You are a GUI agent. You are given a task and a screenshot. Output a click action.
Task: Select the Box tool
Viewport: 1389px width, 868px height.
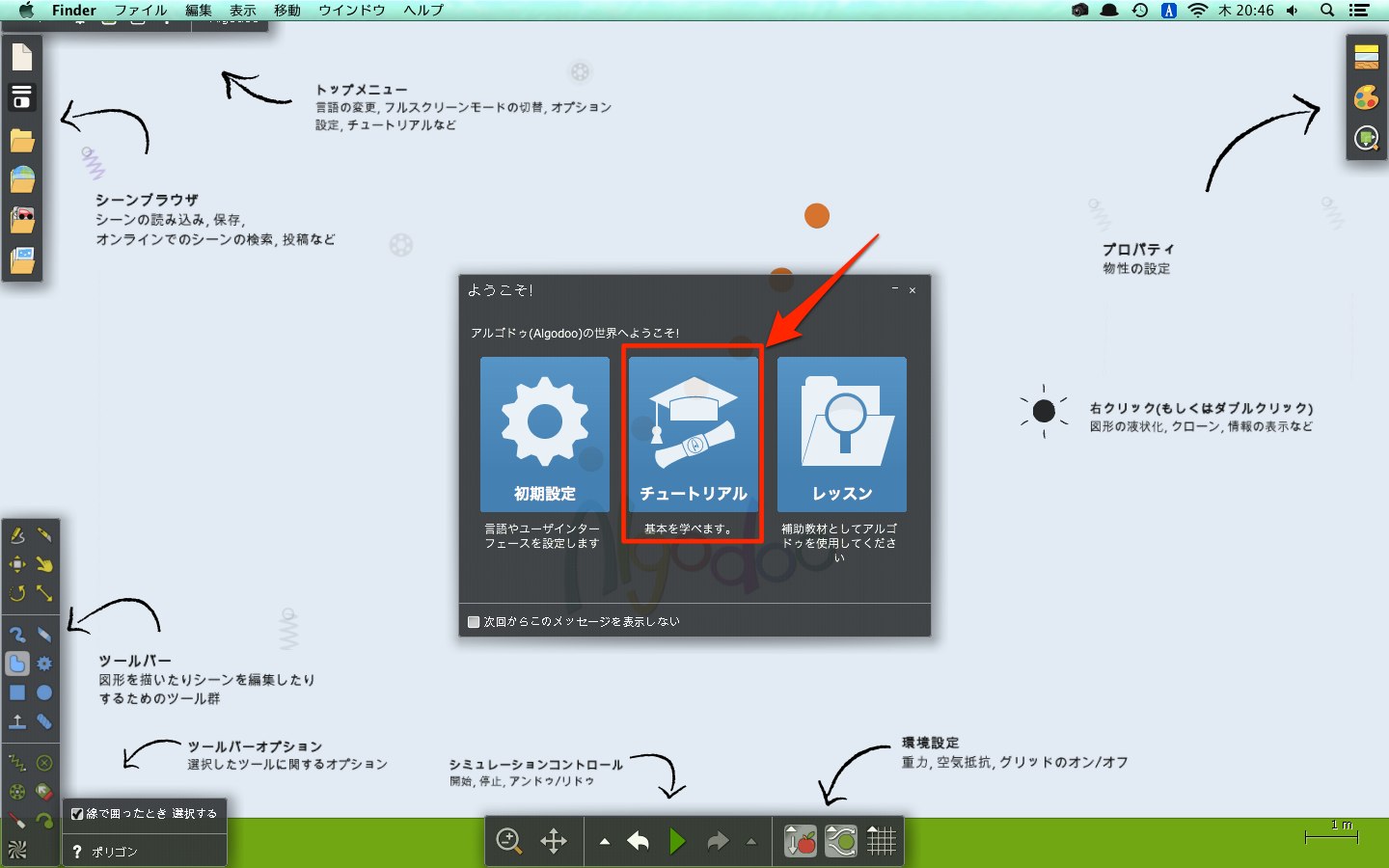tap(17, 692)
